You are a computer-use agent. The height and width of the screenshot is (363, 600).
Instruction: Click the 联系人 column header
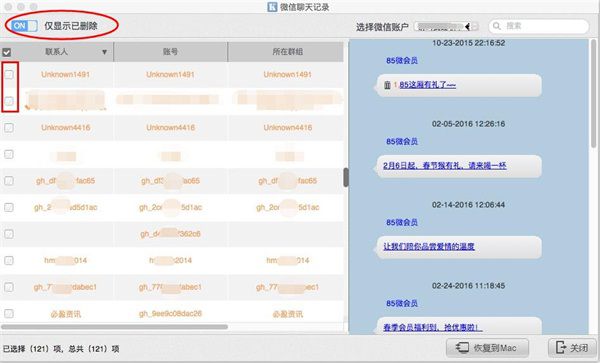coord(57,52)
